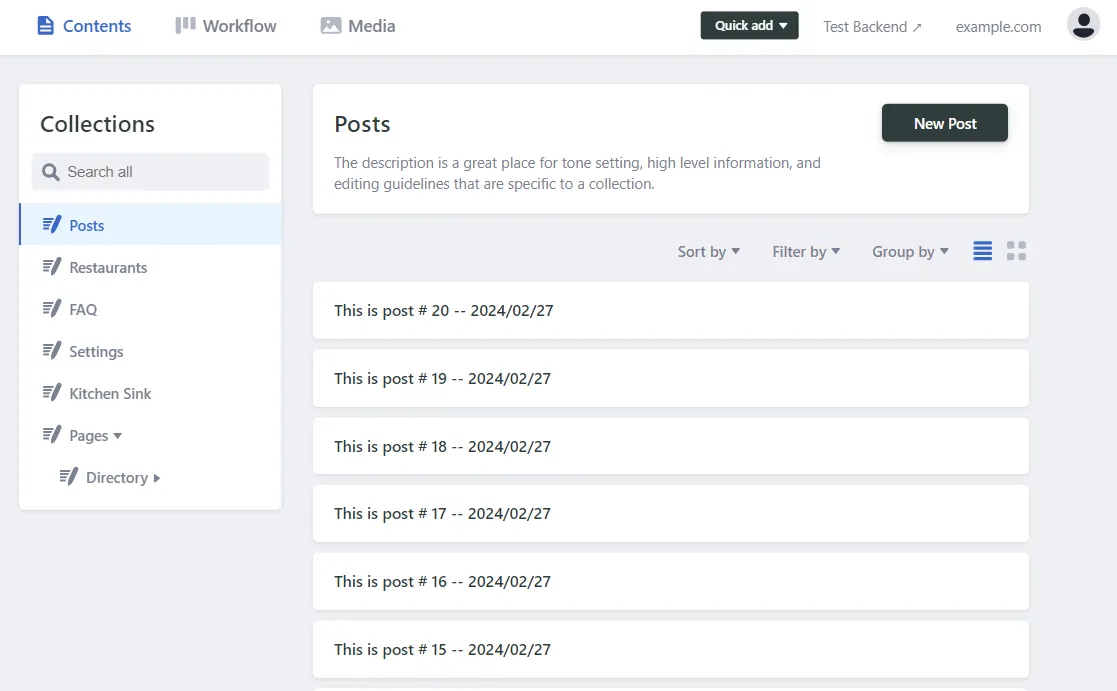Click the Kitchen Sink collection icon
The image size is (1117, 691).
(x=51, y=392)
